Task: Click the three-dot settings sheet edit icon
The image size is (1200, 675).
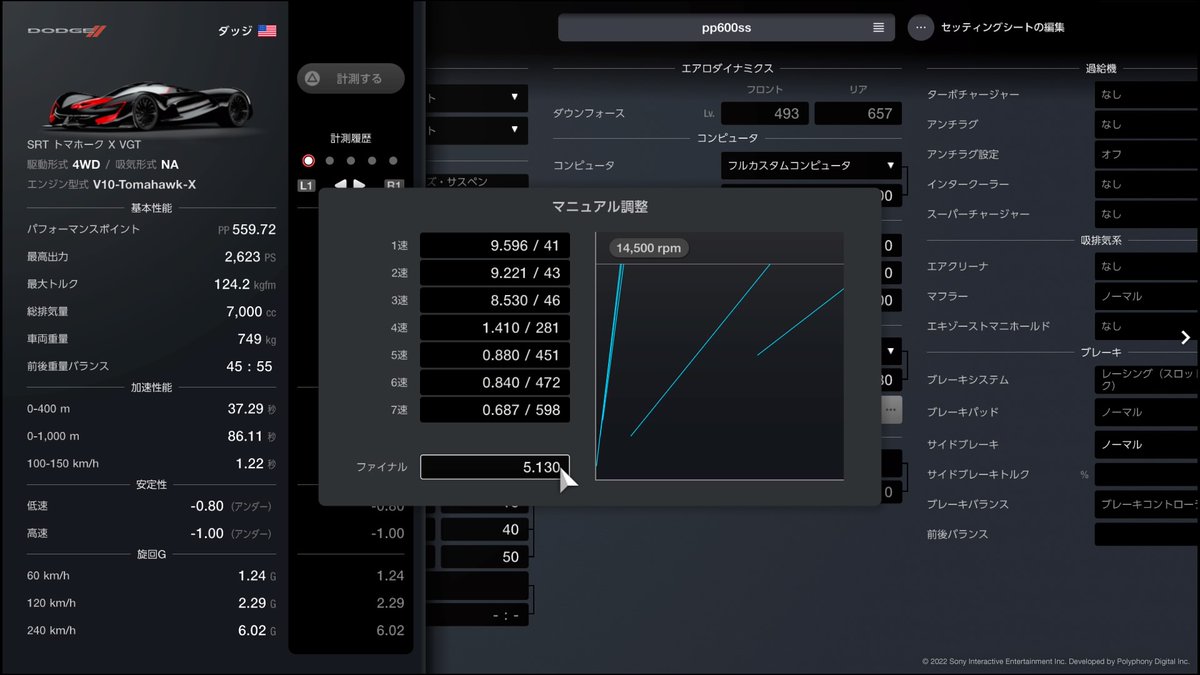Action: point(921,27)
